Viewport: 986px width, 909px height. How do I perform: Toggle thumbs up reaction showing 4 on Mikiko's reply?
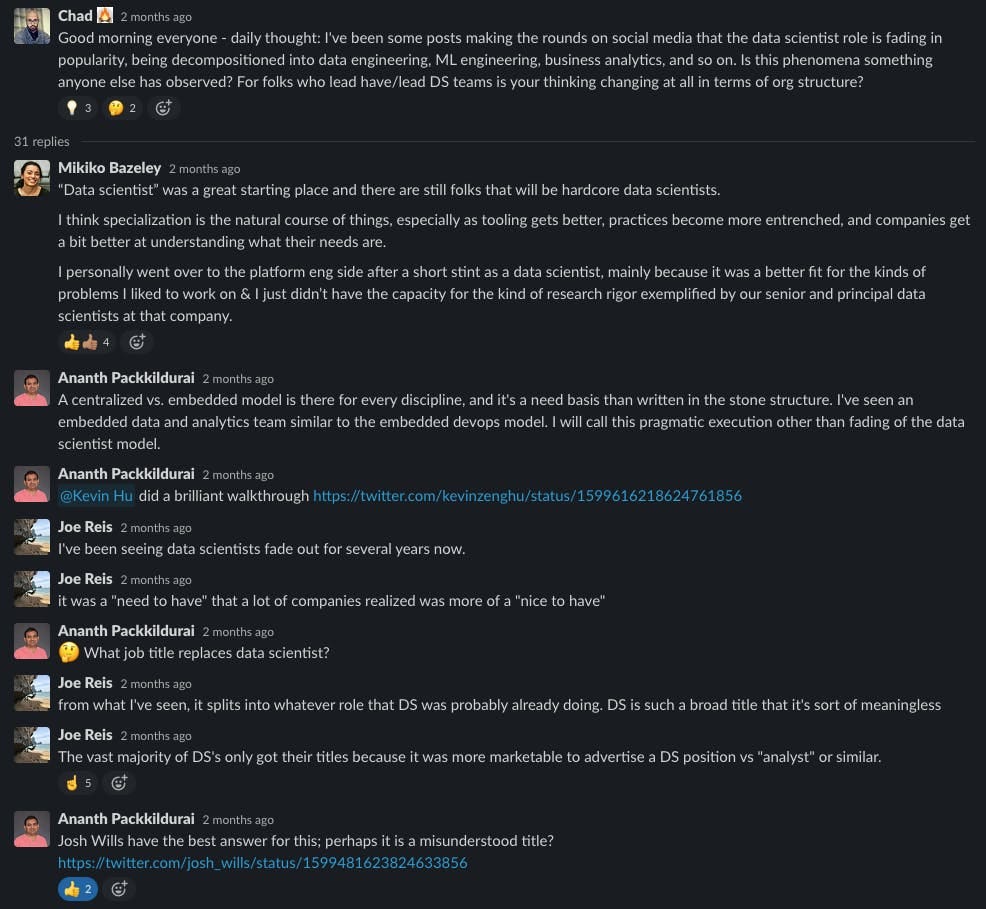tap(87, 342)
